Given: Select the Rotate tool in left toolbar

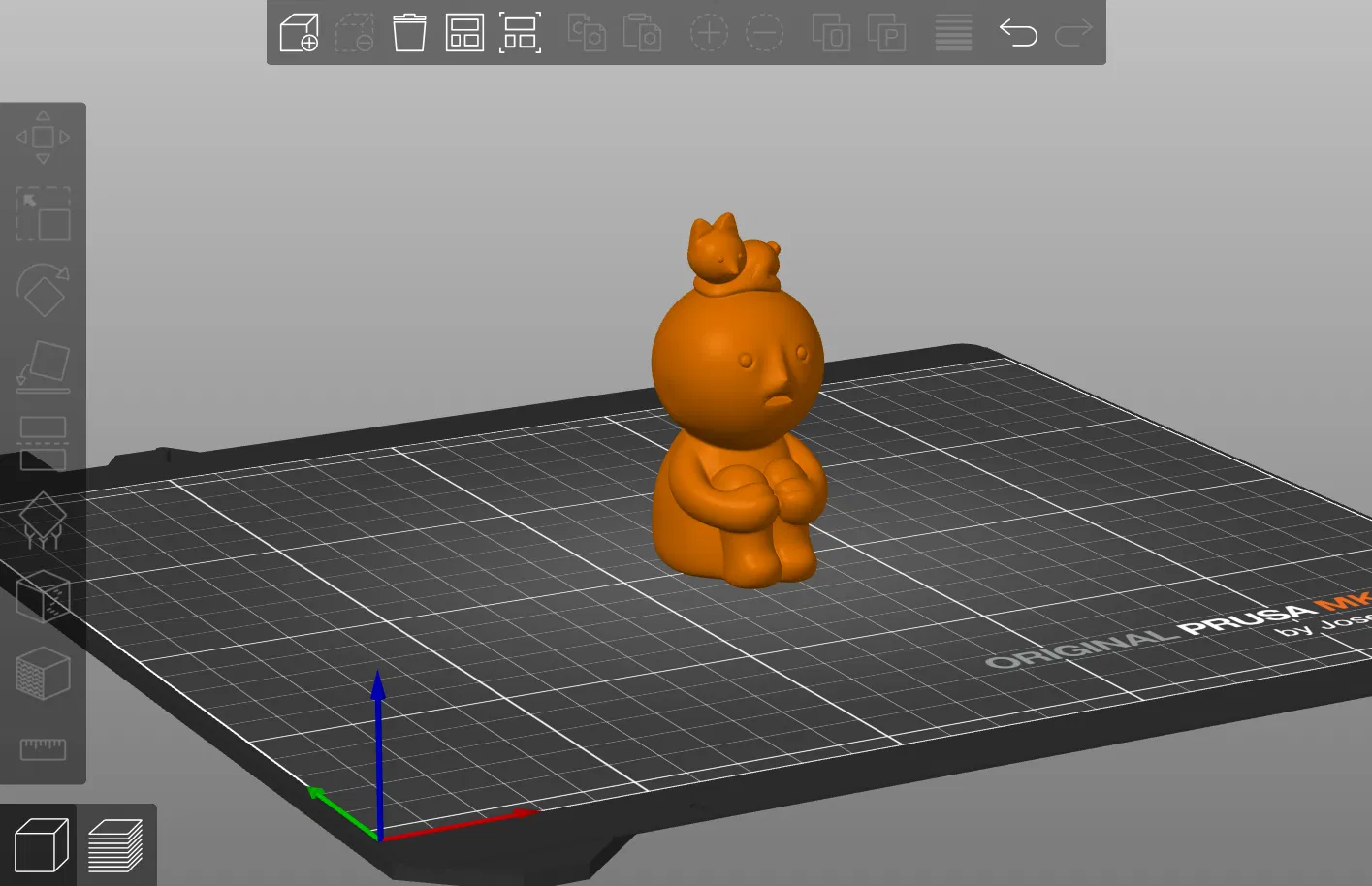Looking at the screenshot, I should (x=43, y=290).
